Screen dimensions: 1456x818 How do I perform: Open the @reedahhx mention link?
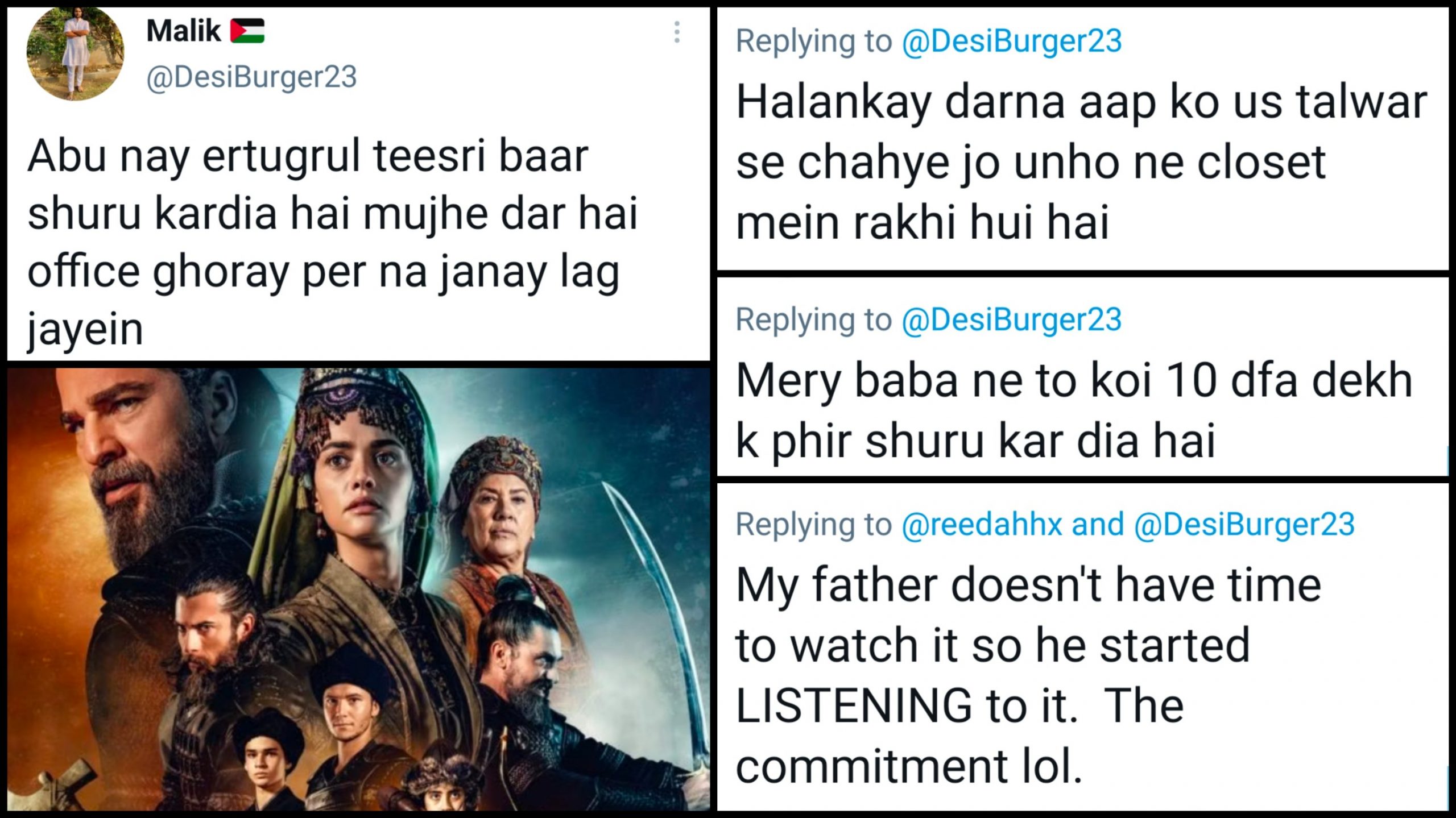click(982, 524)
